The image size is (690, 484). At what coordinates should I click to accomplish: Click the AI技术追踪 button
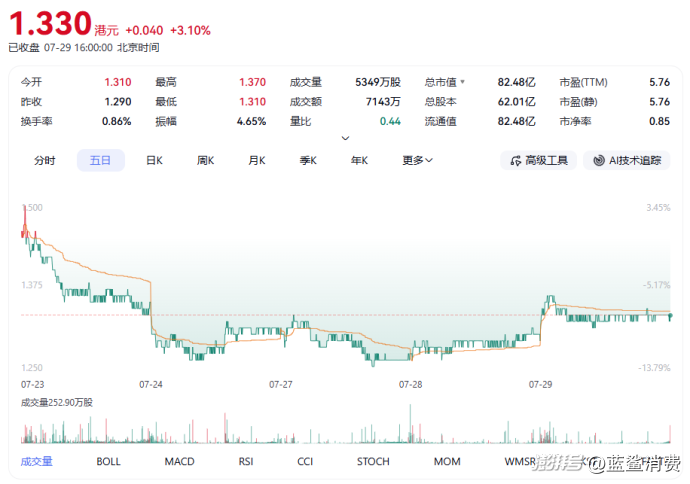pyautogui.click(x=627, y=161)
